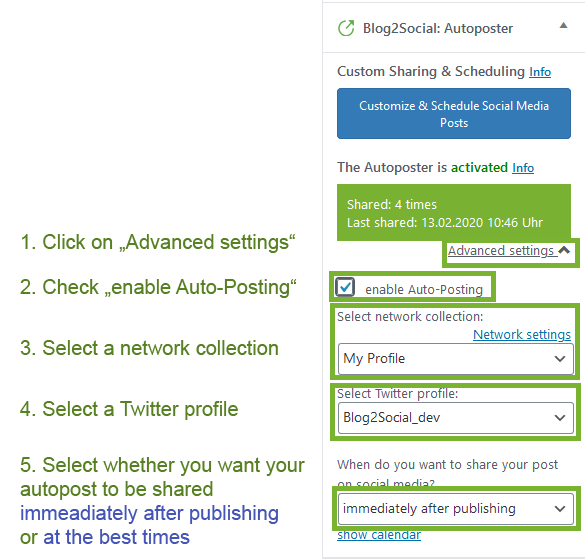Screen dimensions: 585x559
Task: Uncheck the enable Auto-Posting checkbox
Action: [345, 287]
